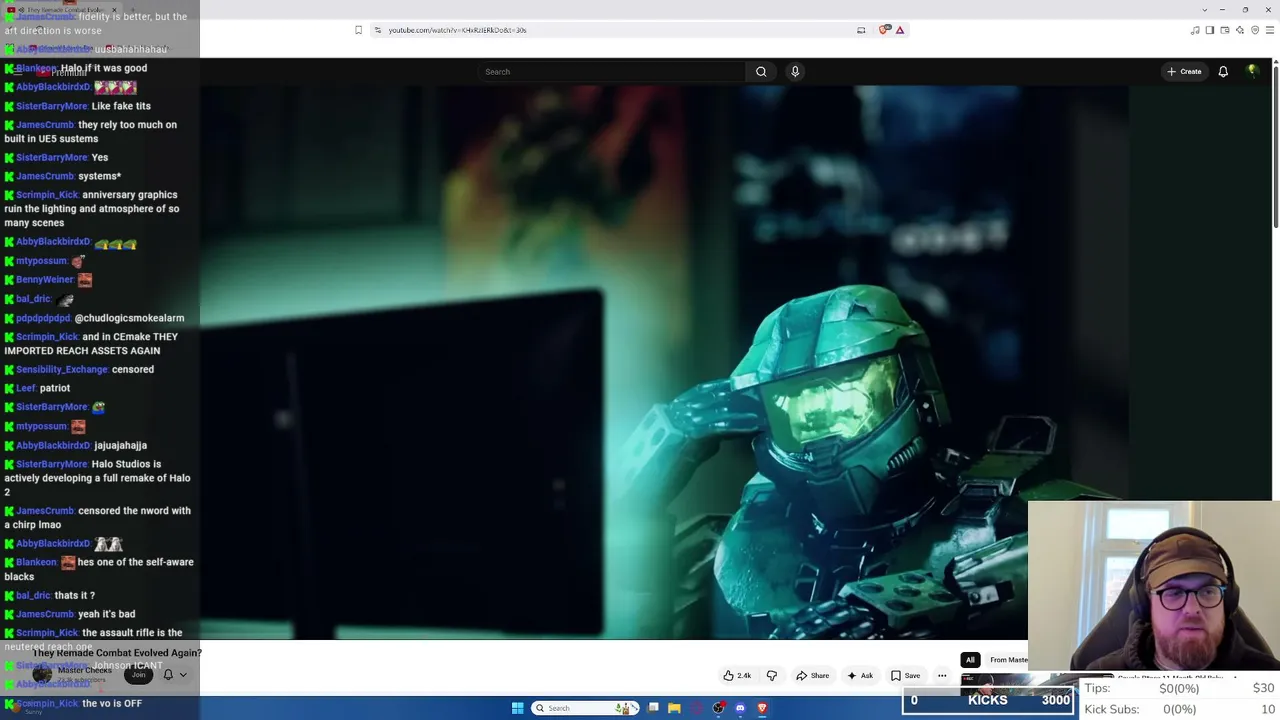Open File Explorer from the taskbar
This screenshot has height=720, width=1280.
[x=674, y=708]
